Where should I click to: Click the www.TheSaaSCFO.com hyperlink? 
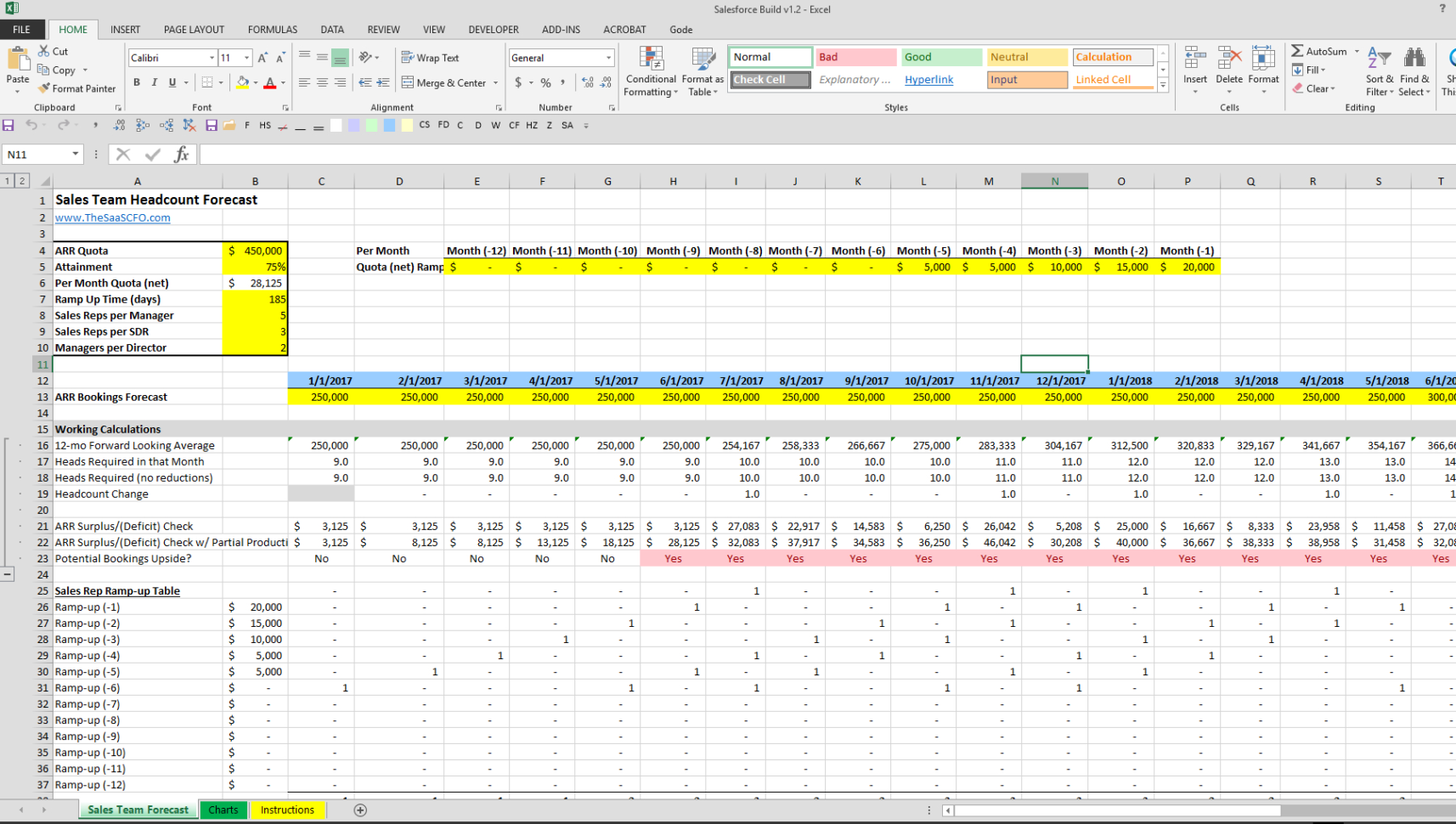click(x=112, y=217)
